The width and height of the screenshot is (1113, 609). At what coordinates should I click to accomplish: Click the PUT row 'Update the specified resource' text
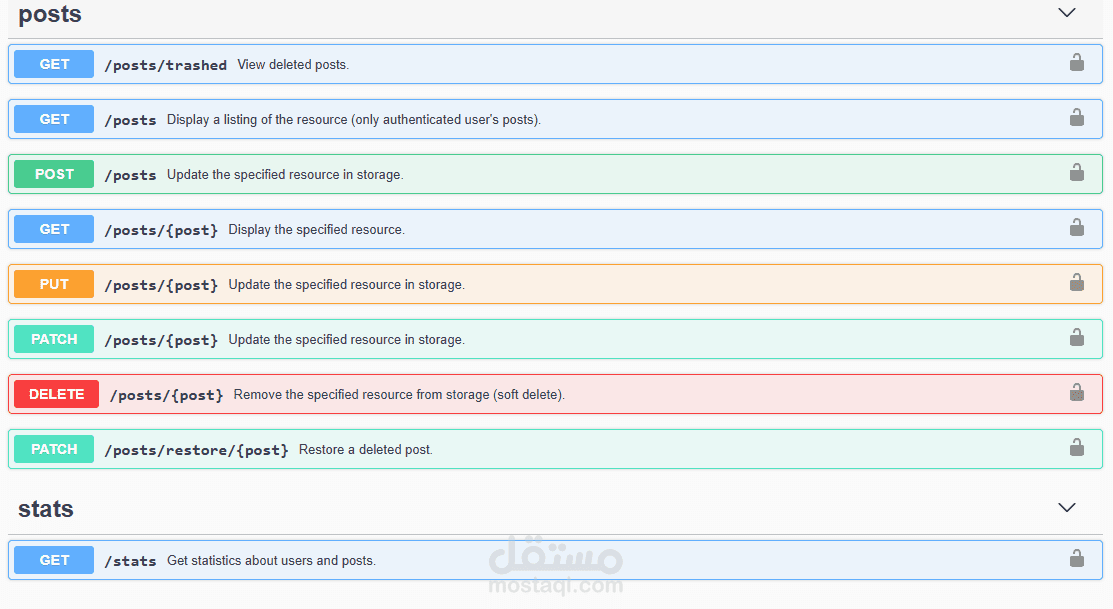[x=346, y=285]
